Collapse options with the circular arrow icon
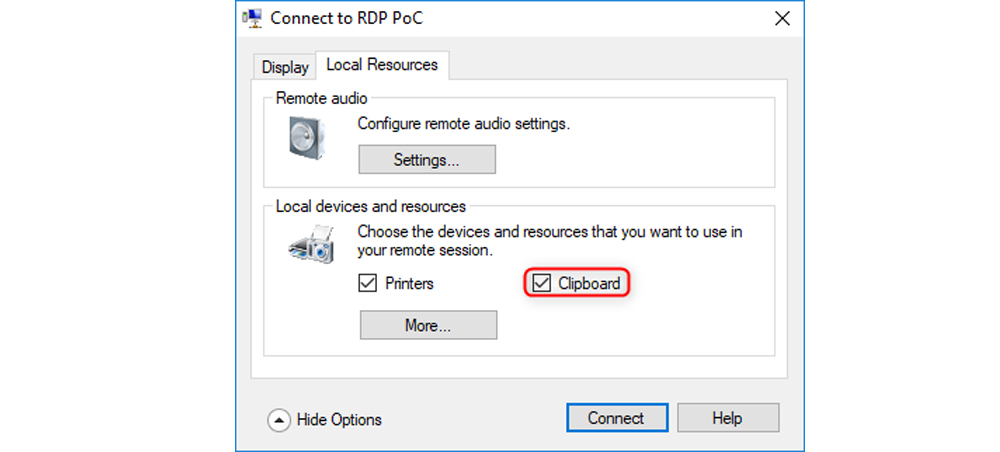1000x452 pixels. pos(278,420)
